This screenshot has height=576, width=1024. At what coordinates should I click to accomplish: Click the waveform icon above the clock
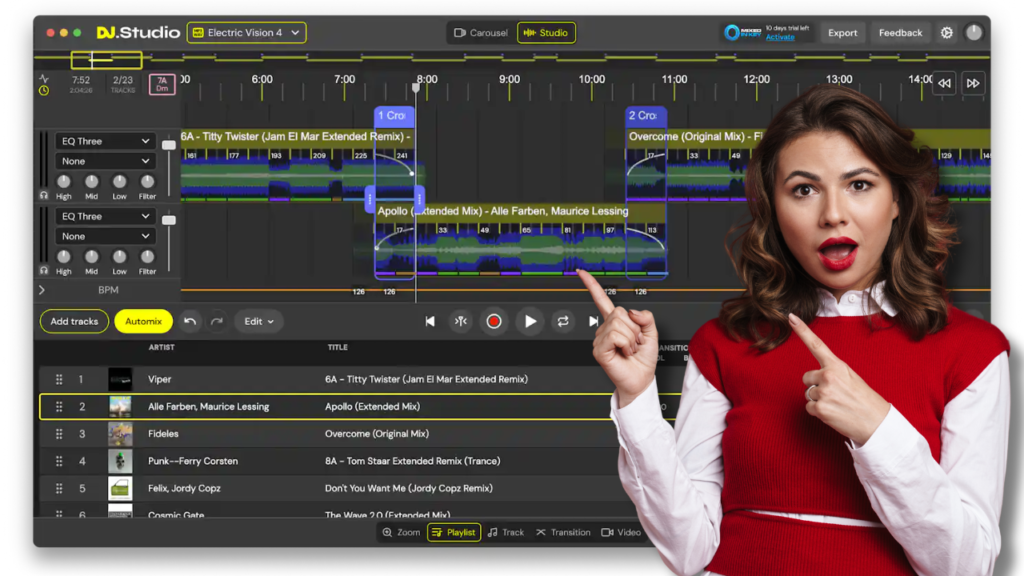pyautogui.click(x=44, y=78)
